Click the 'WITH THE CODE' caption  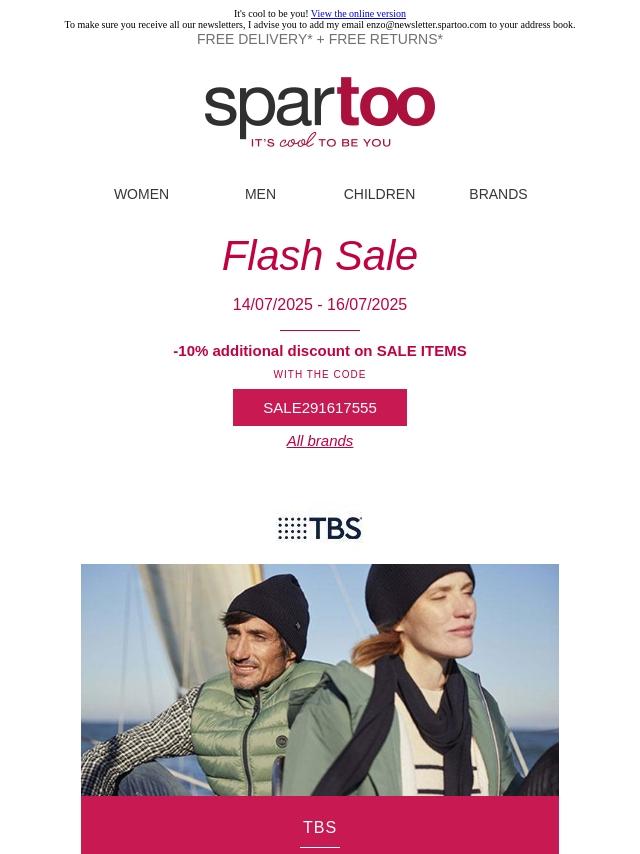point(320,374)
